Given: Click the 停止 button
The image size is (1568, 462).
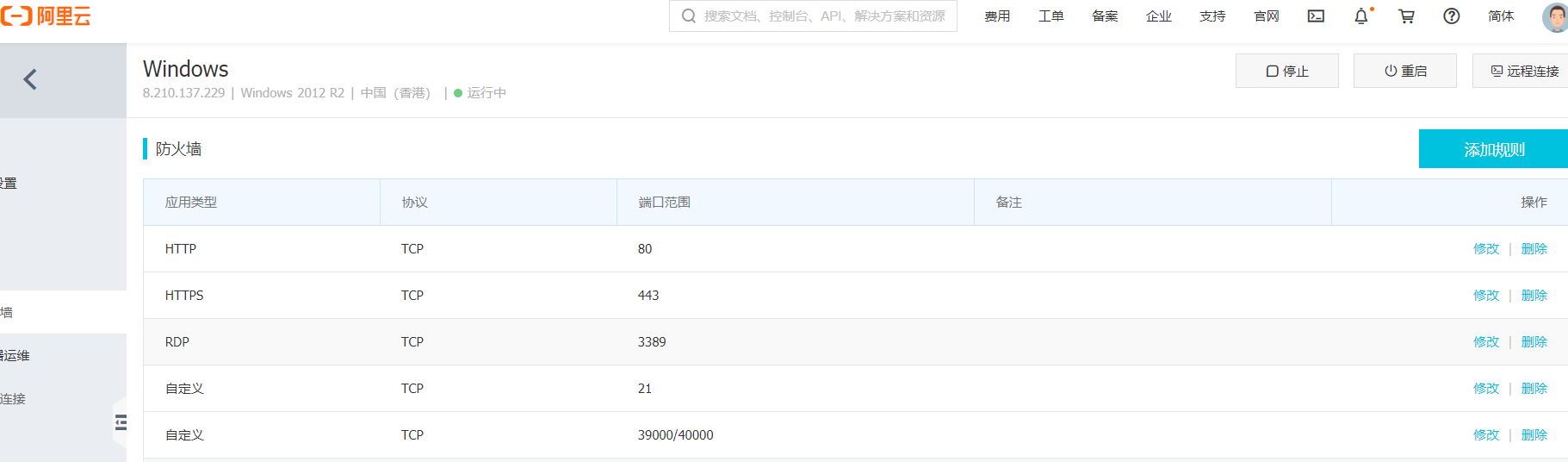Looking at the screenshot, I should (1287, 71).
